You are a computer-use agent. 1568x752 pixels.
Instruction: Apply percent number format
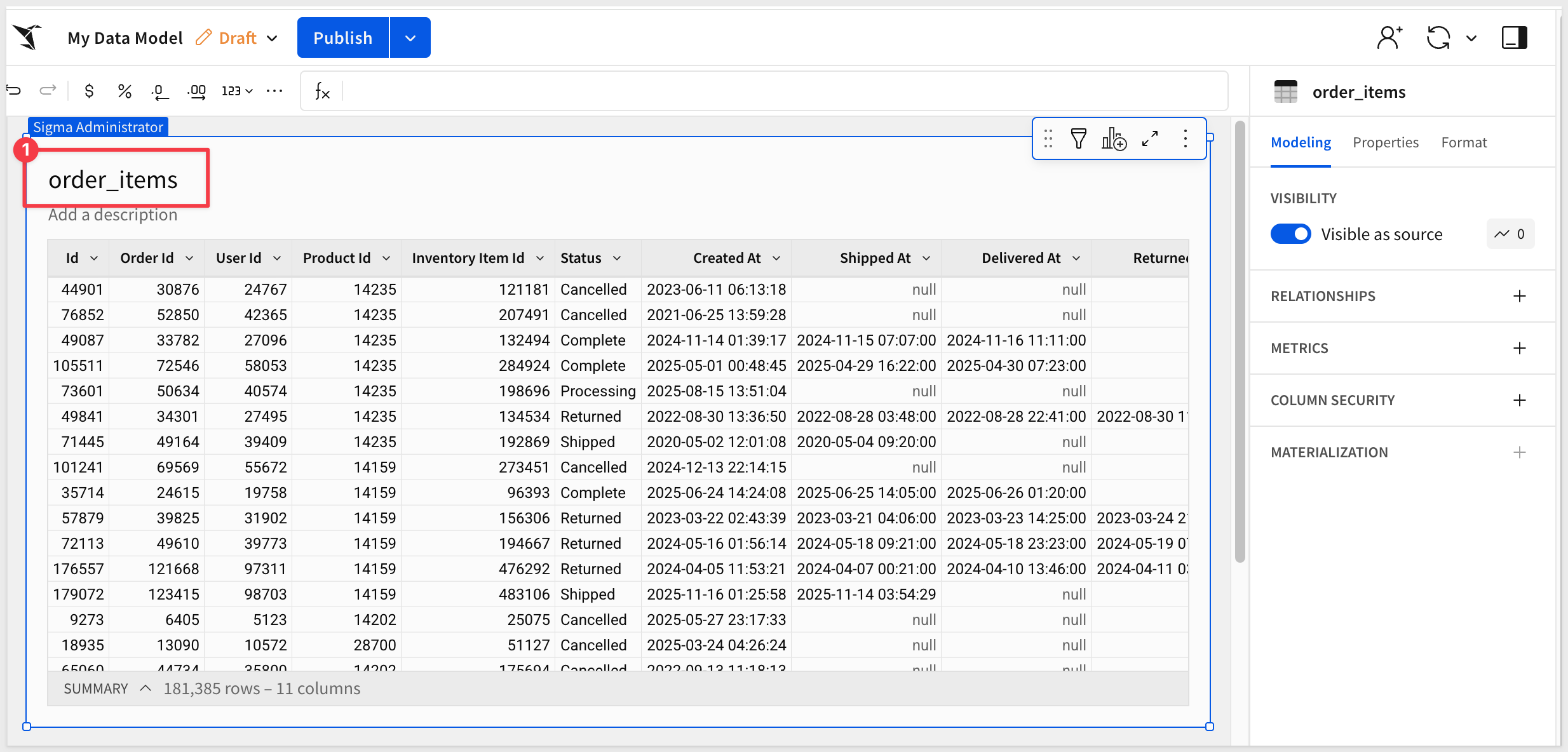[125, 91]
